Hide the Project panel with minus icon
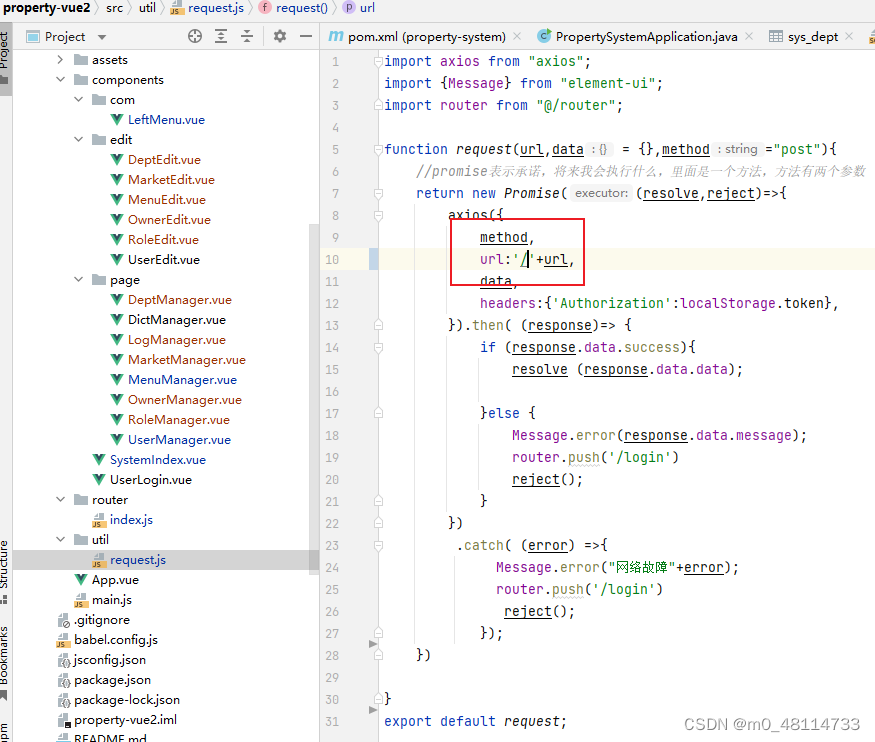The image size is (875, 742). tap(305, 37)
